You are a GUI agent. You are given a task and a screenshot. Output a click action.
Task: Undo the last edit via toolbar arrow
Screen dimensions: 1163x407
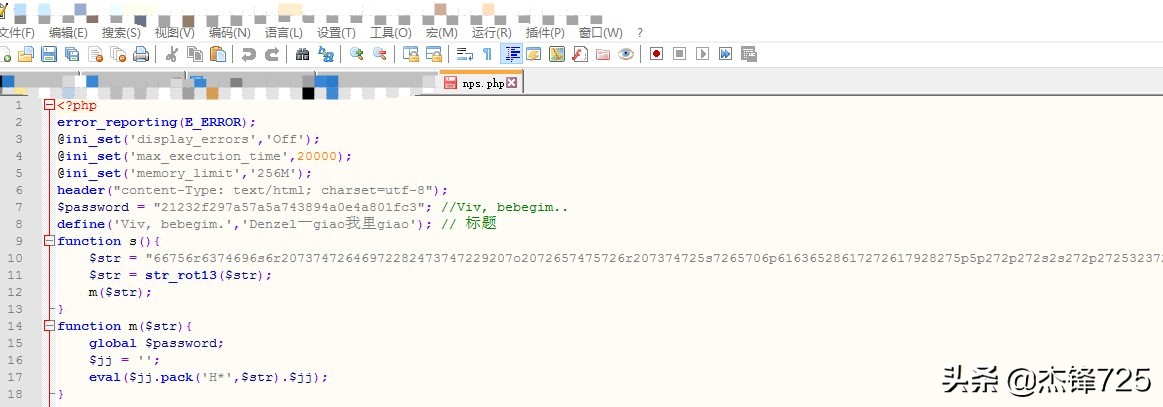(249, 53)
